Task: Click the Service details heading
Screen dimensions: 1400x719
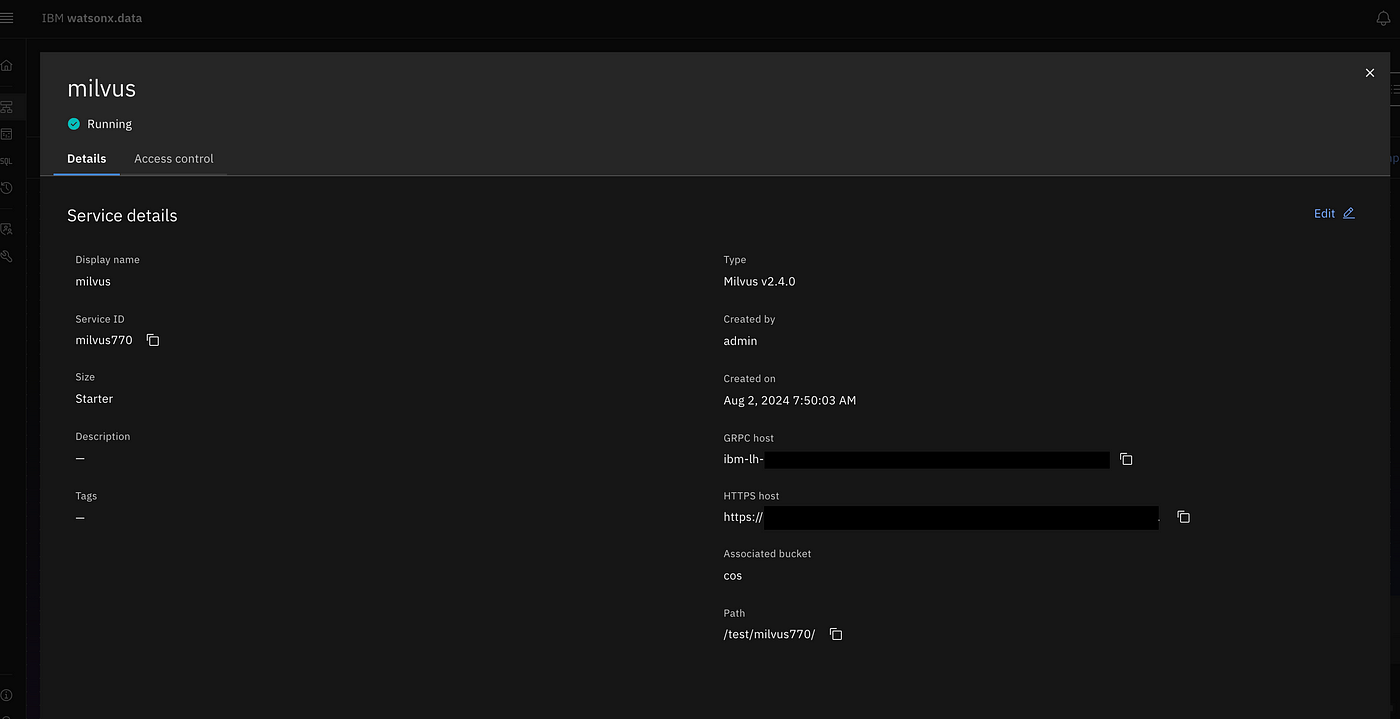Action: [x=122, y=216]
